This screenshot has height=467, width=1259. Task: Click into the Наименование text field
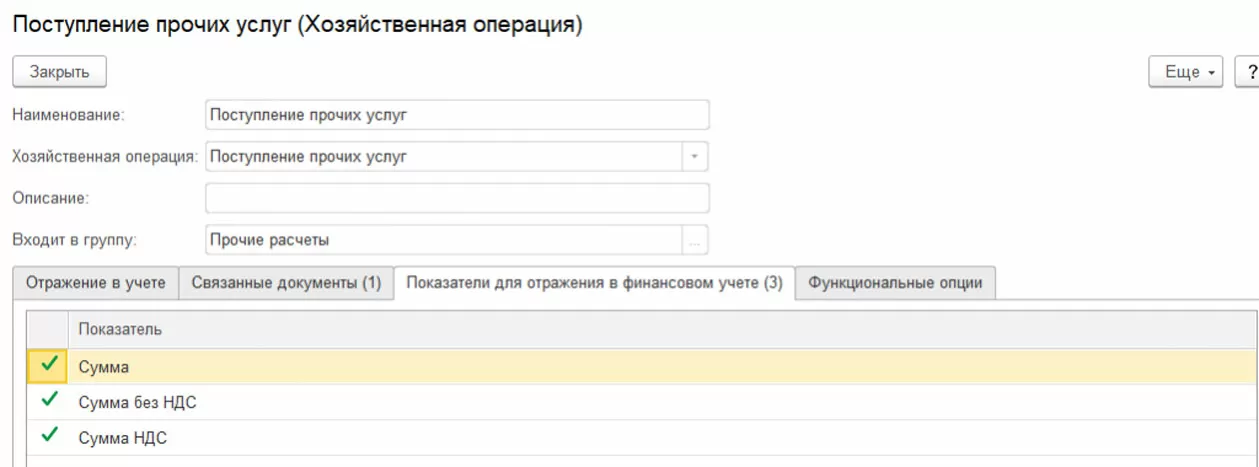coord(456,115)
